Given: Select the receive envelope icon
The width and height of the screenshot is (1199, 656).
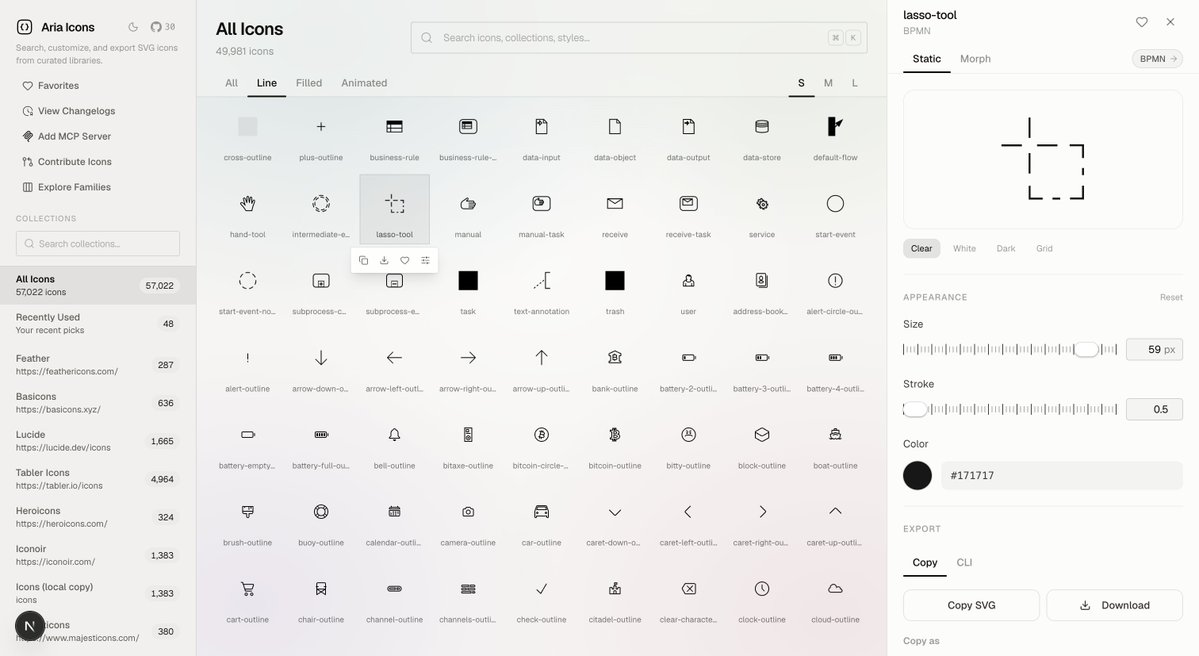Looking at the screenshot, I should pos(615,209).
